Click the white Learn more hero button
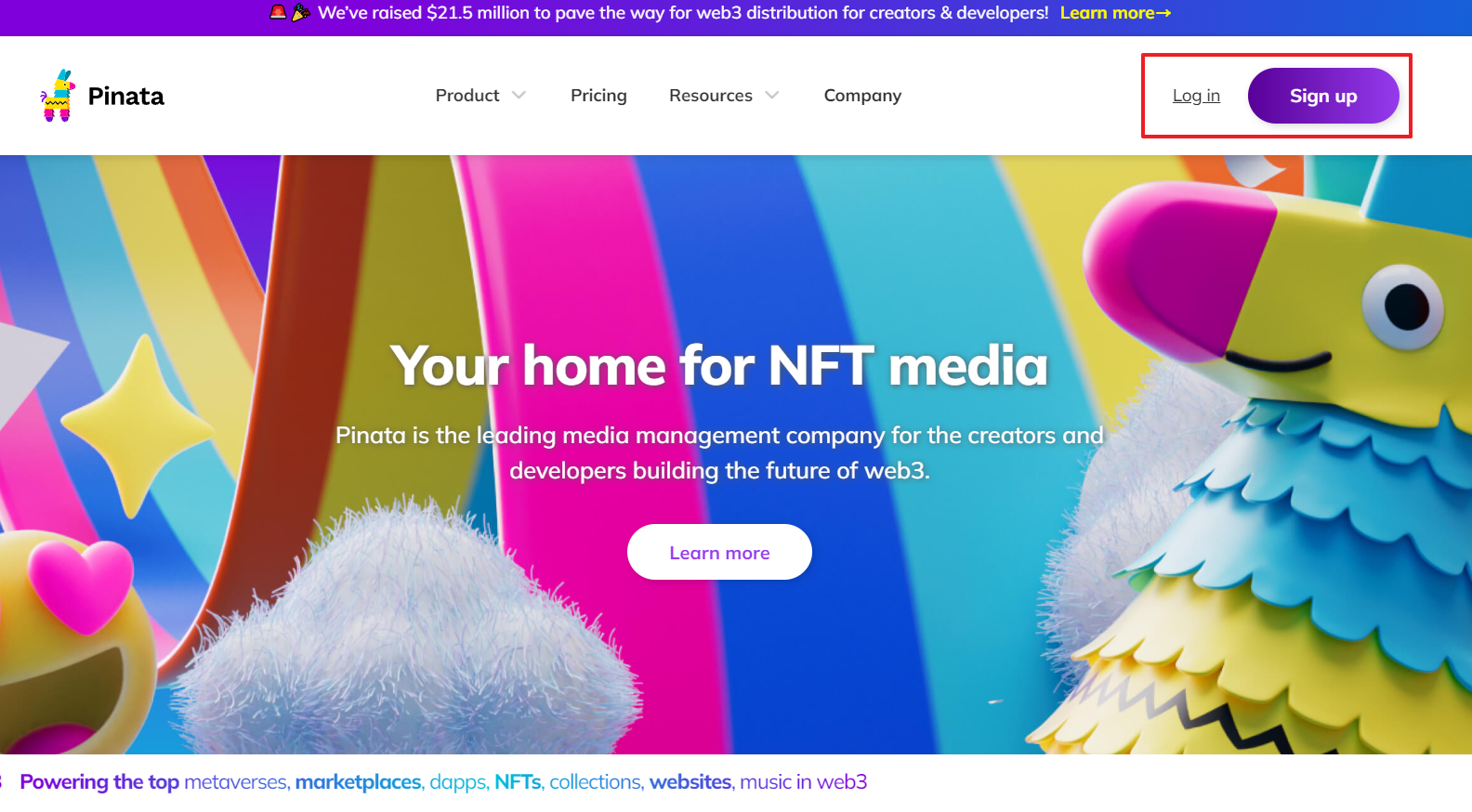The height and width of the screenshot is (812, 1472). pyautogui.click(x=719, y=552)
